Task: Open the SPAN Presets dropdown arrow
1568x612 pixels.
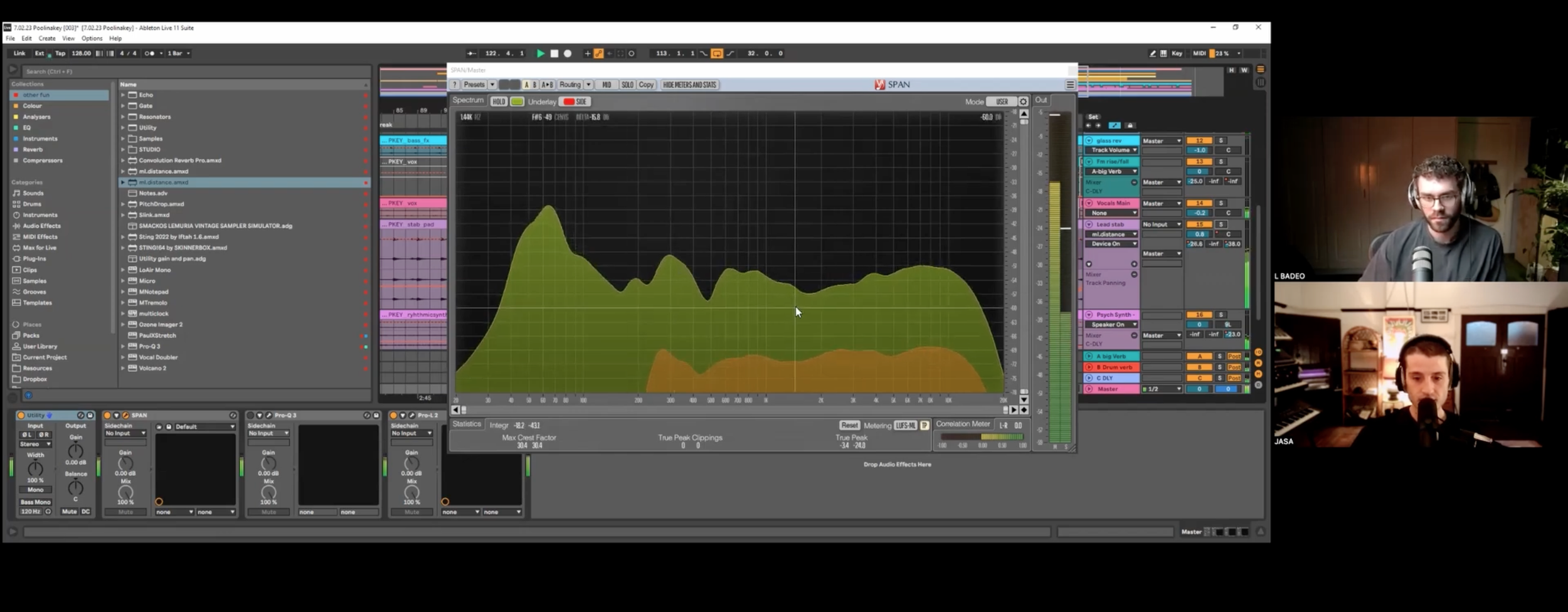Action: click(492, 85)
